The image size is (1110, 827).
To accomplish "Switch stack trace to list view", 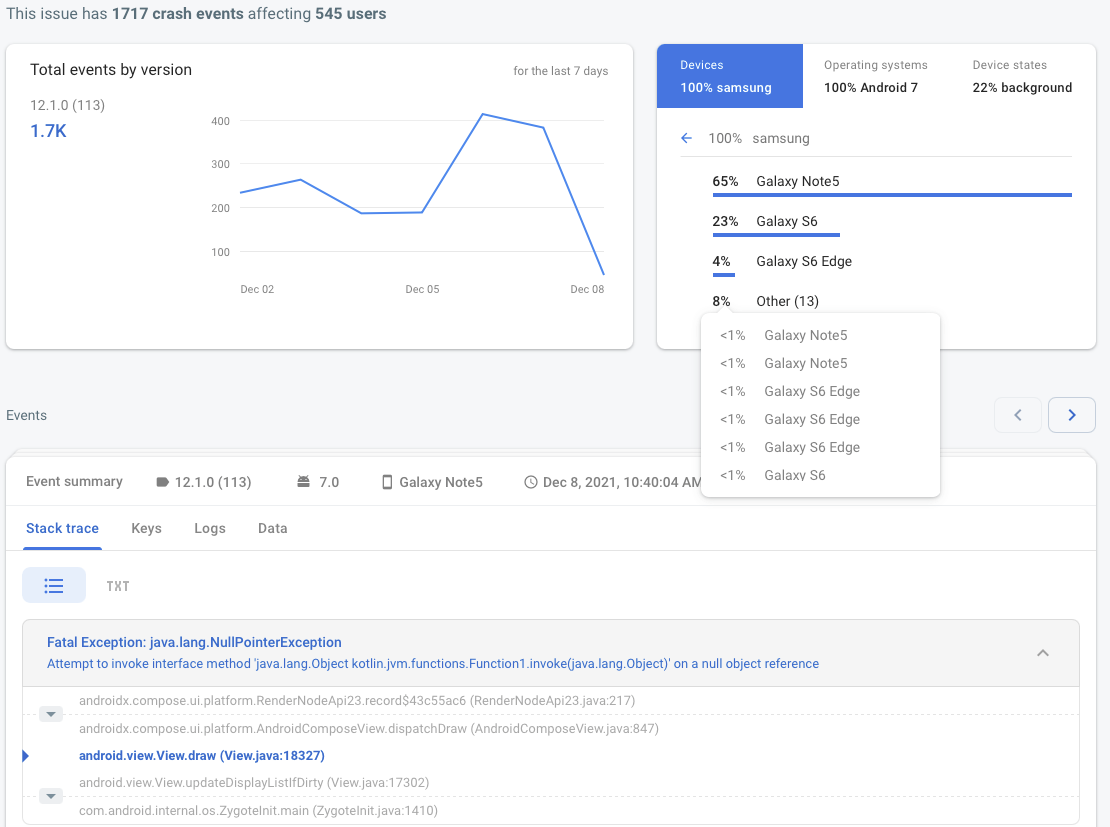I will (x=54, y=586).
